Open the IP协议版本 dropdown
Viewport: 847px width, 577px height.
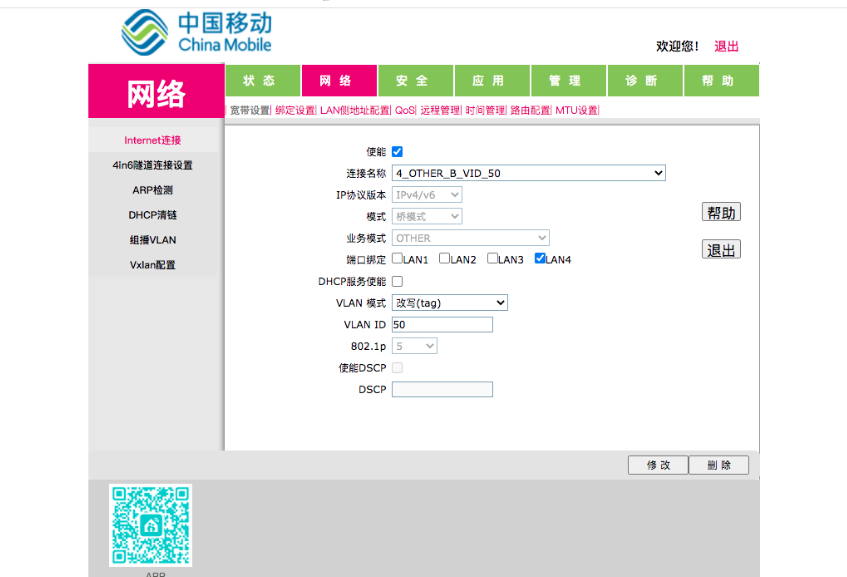427,194
